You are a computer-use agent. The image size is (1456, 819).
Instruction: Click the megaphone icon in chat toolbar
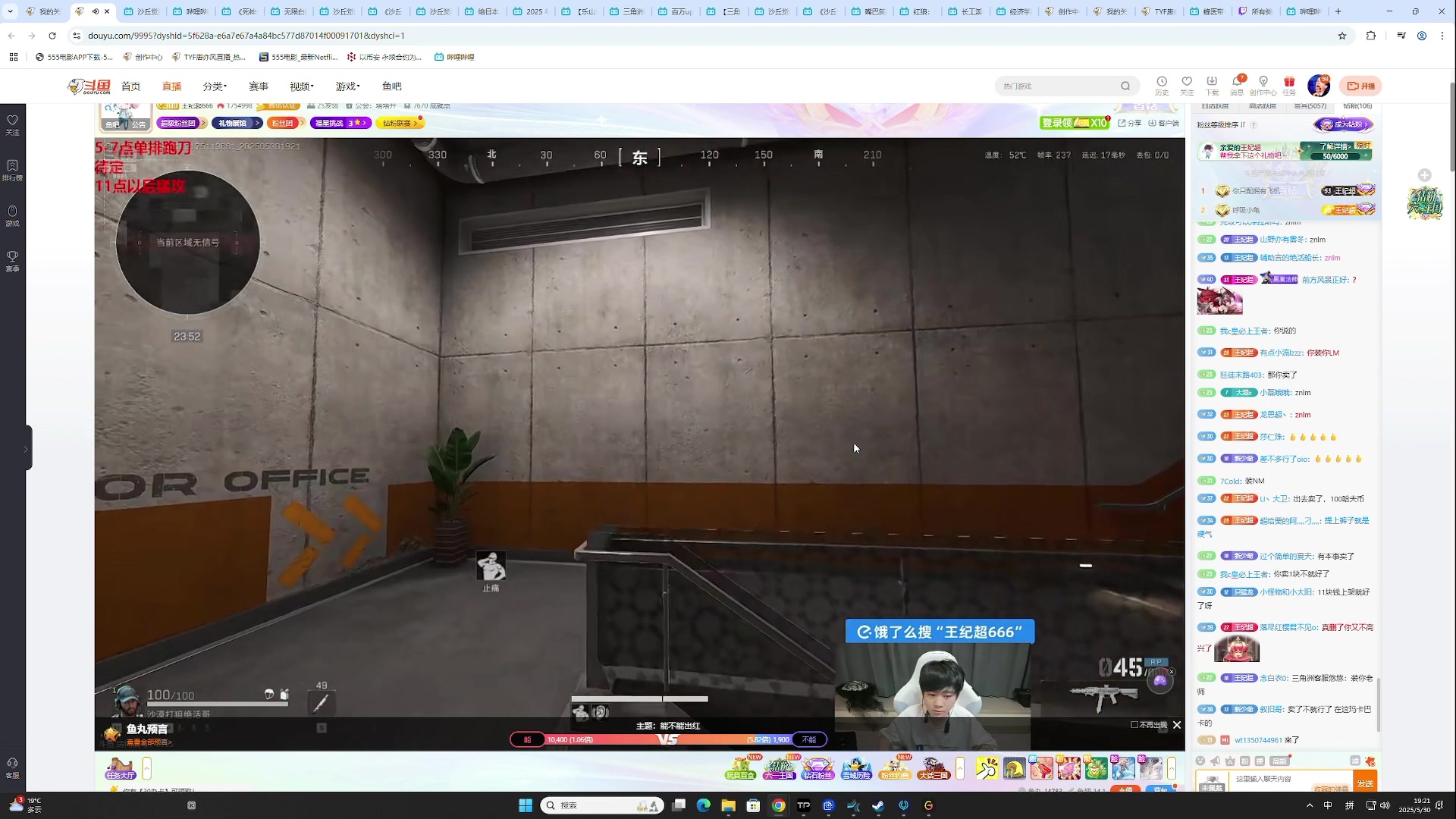[x=1215, y=761]
